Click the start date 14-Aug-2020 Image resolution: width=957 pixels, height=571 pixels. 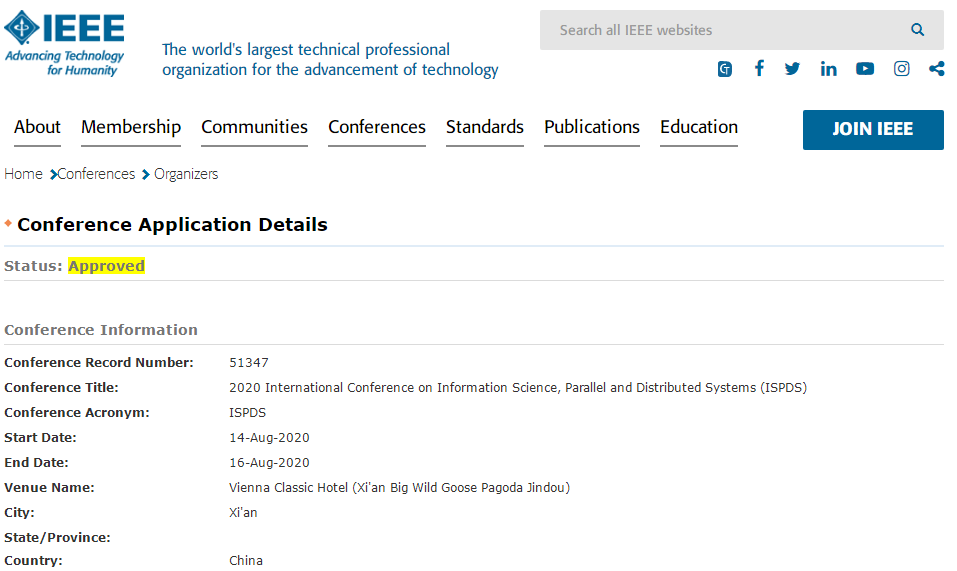pyautogui.click(x=269, y=437)
